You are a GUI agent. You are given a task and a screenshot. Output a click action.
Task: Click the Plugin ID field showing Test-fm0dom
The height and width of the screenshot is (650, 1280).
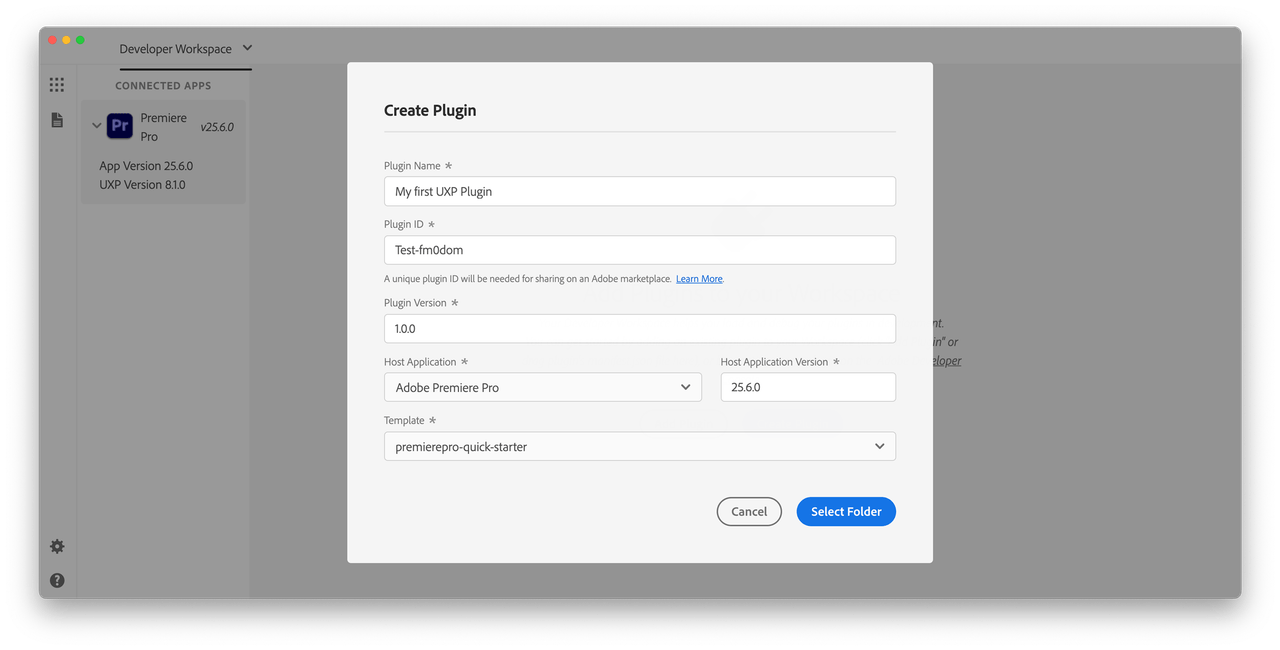click(x=640, y=249)
